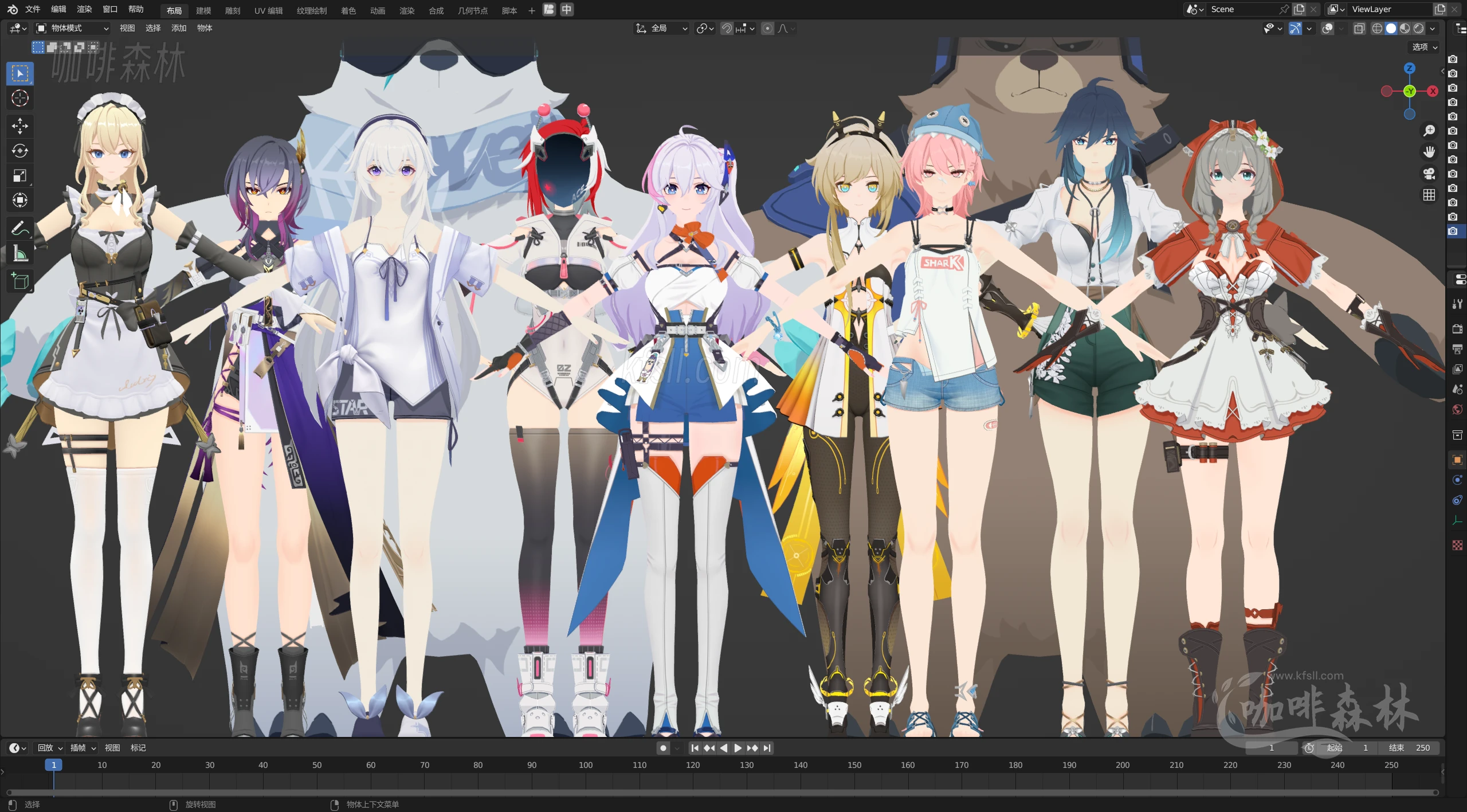Open the 物体模式 mode dropdown
The width and height of the screenshot is (1467, 812).
pos(72,28)
